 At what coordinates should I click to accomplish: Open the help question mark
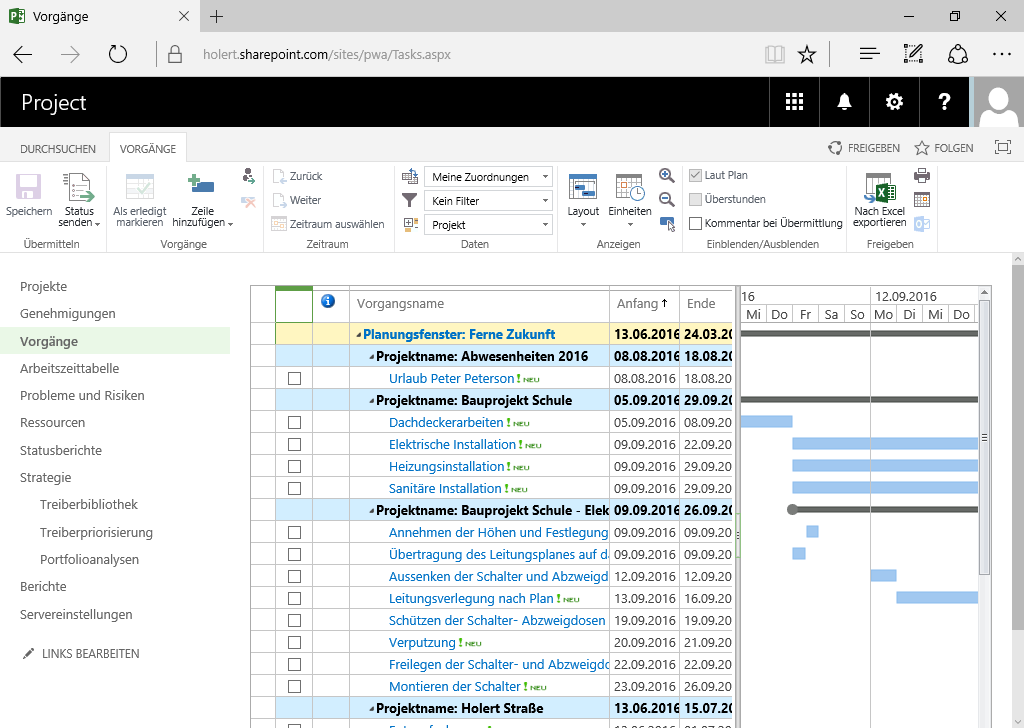point(944,102)
